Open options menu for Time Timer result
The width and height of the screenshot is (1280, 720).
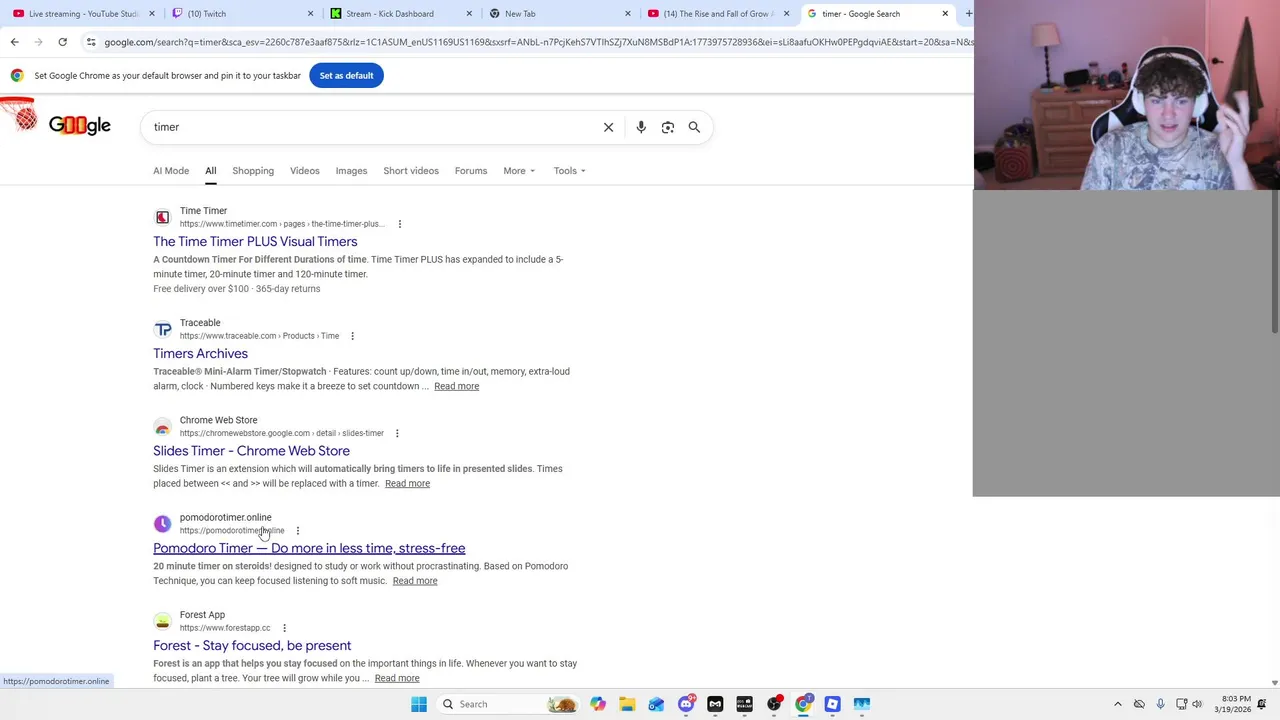pos(400,224)
